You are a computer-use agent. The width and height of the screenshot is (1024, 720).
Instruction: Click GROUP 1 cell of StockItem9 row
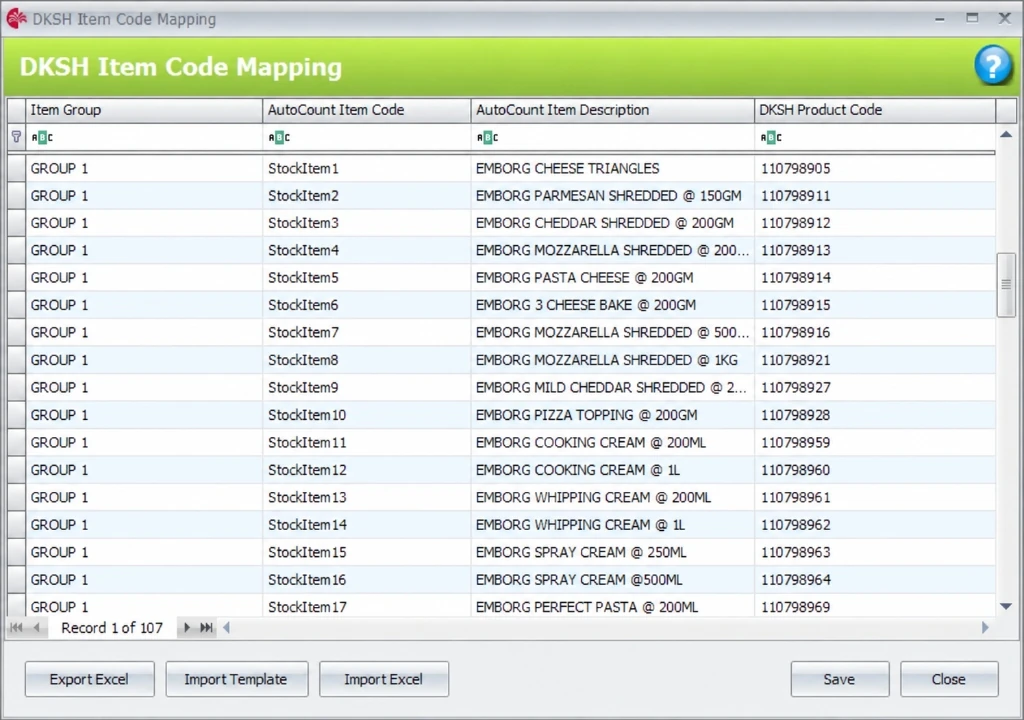click(144, 387)
